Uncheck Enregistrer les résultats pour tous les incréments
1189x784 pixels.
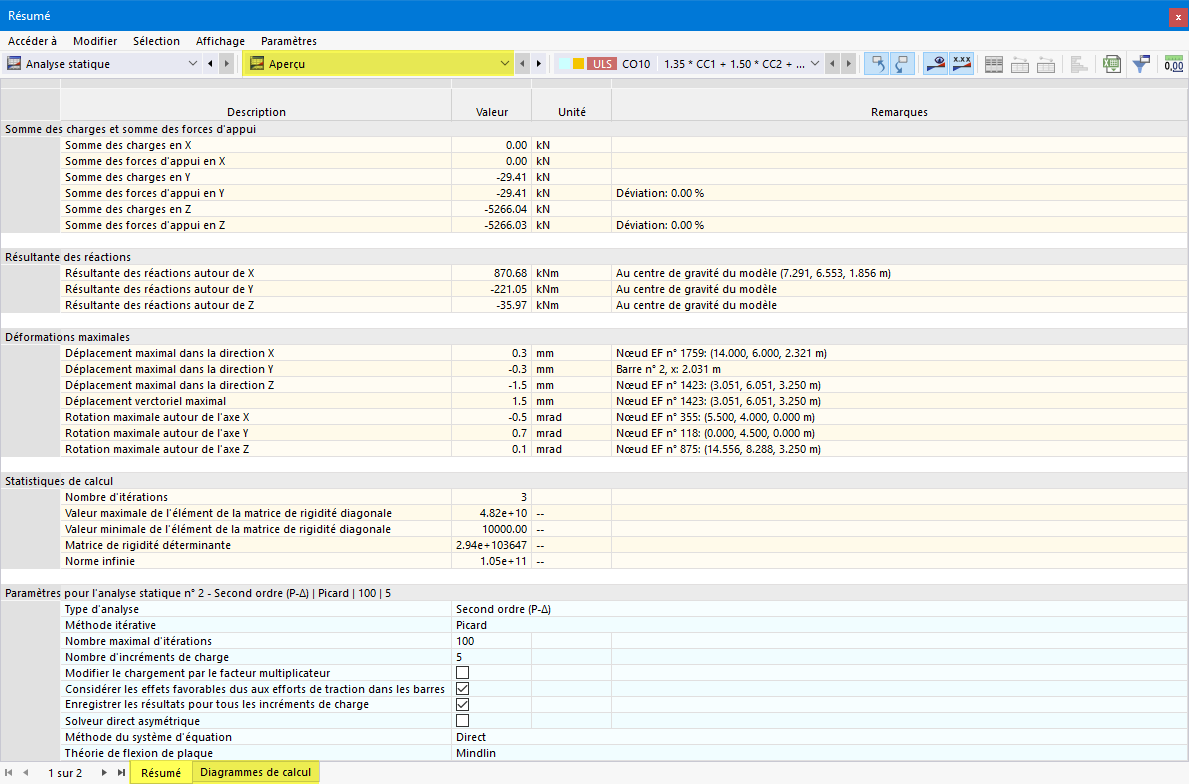pyautogui.click(x=463, y=704)
